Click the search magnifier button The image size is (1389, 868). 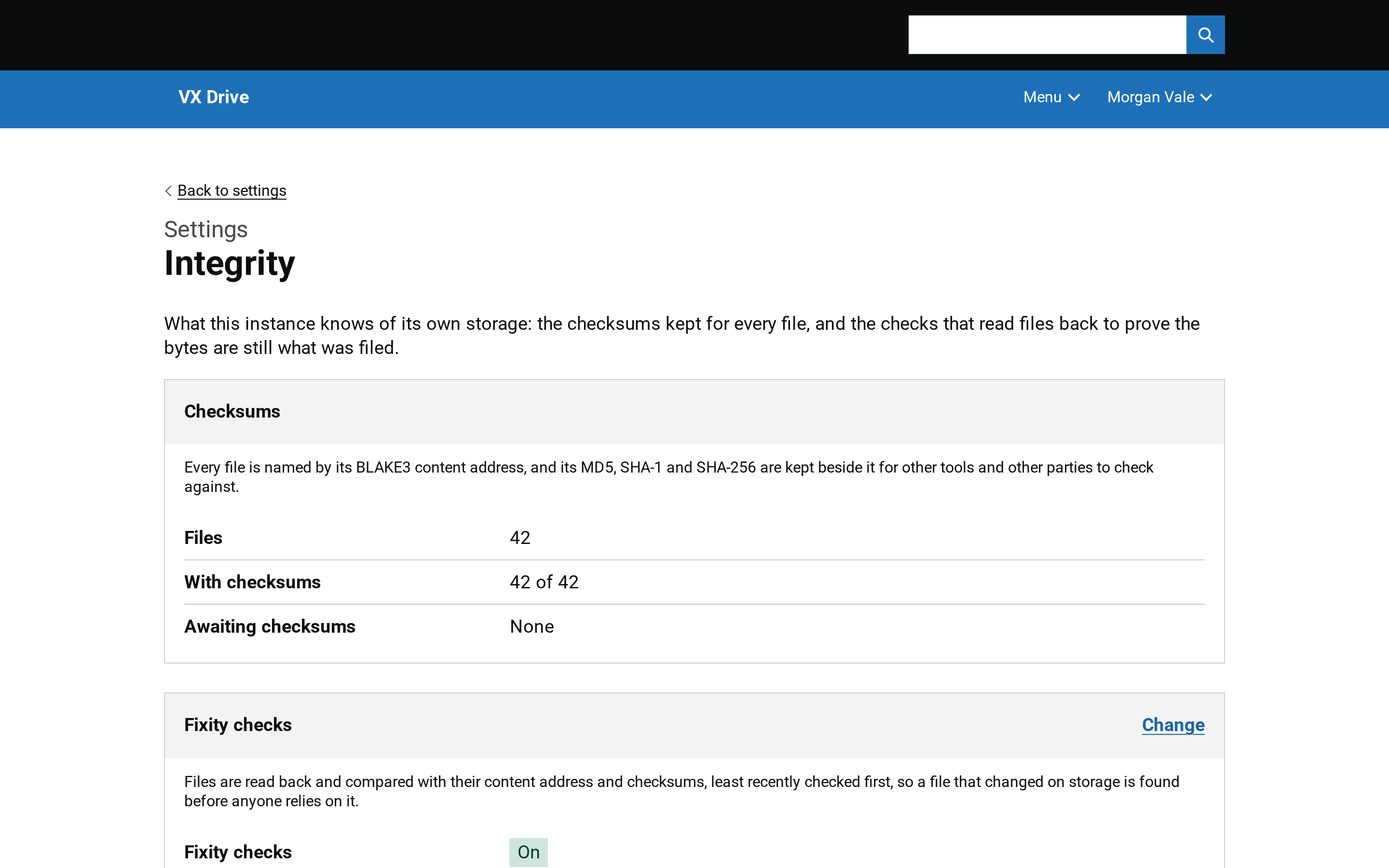[x=1205, y=35]
